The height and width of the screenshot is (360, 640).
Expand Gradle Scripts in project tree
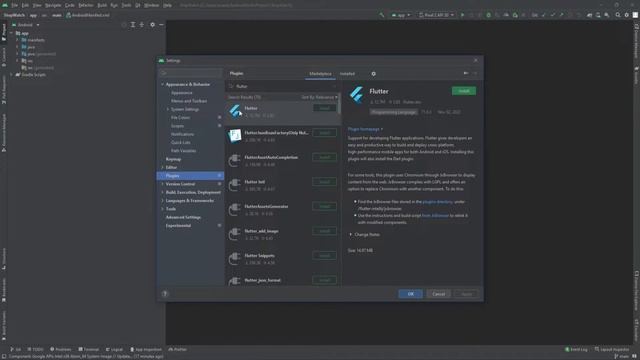tap(11, 75)
